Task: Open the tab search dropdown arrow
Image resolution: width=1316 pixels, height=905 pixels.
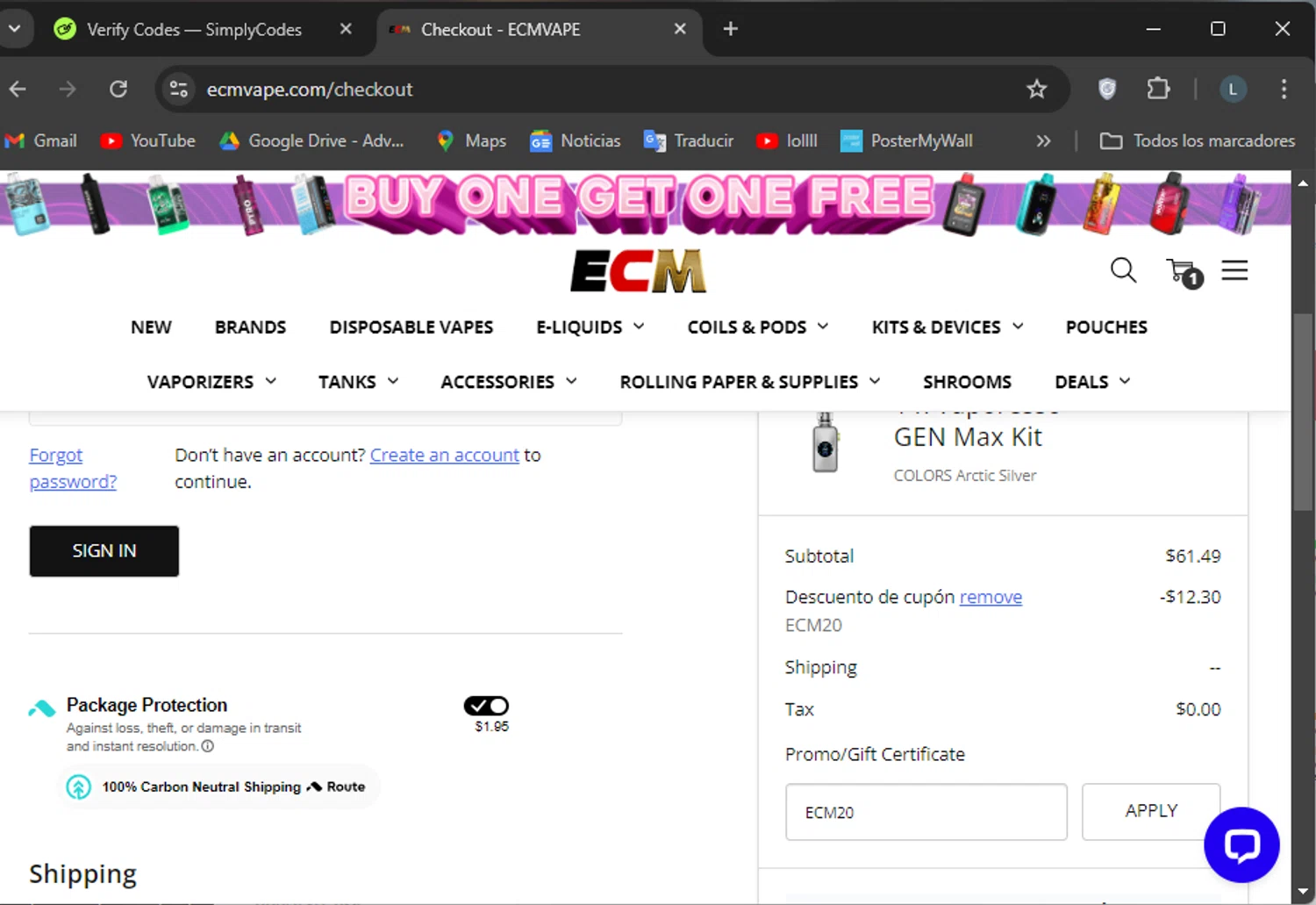Action: point(15,29)
